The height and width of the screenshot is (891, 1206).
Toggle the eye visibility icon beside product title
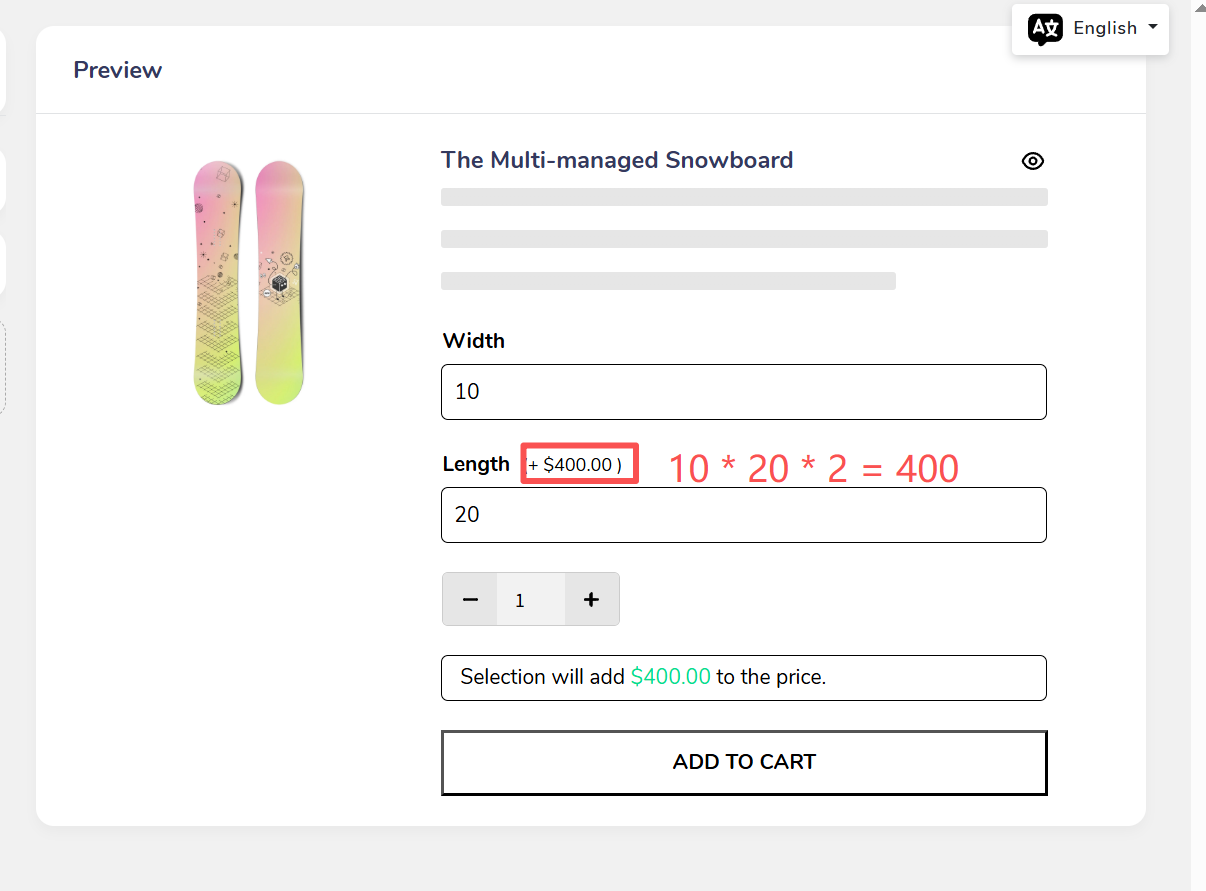click(1033, 161)
